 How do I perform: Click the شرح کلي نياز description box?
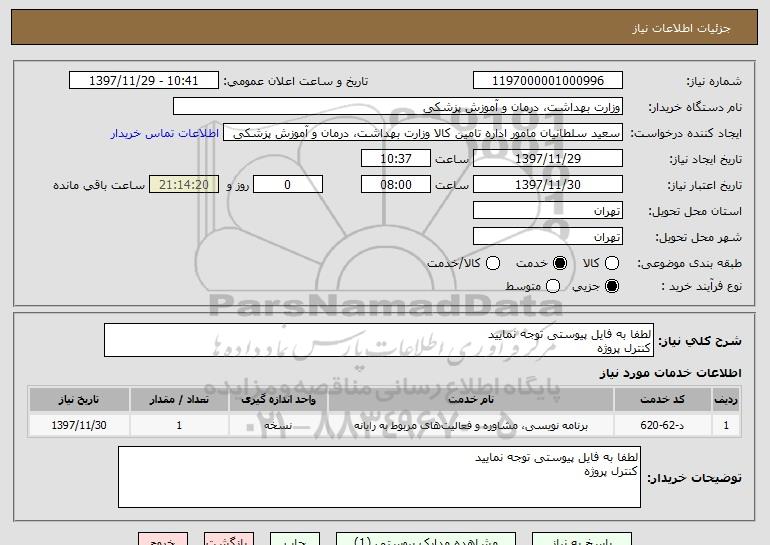coord(379,340)
